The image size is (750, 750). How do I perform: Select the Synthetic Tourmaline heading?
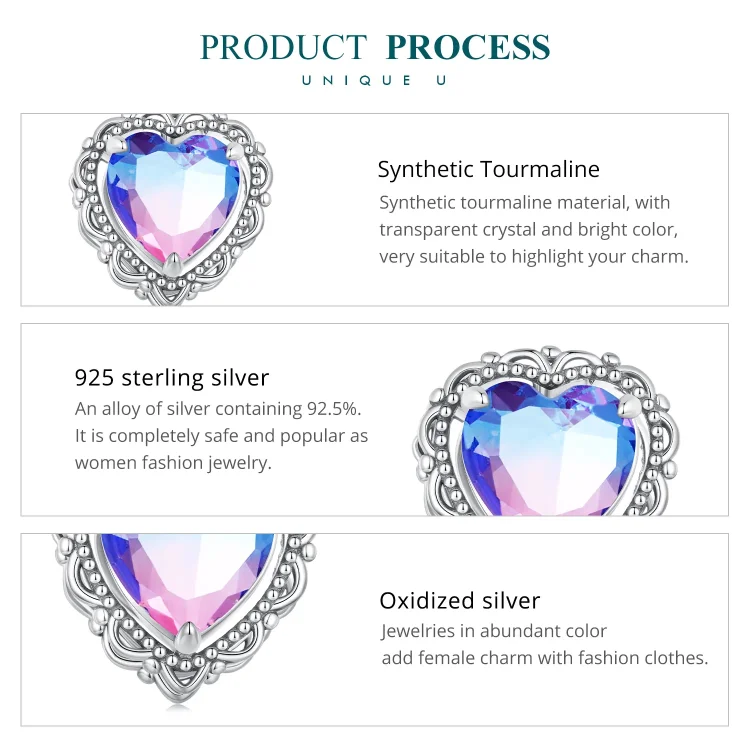pyautogui.click(x=488, y=169)
